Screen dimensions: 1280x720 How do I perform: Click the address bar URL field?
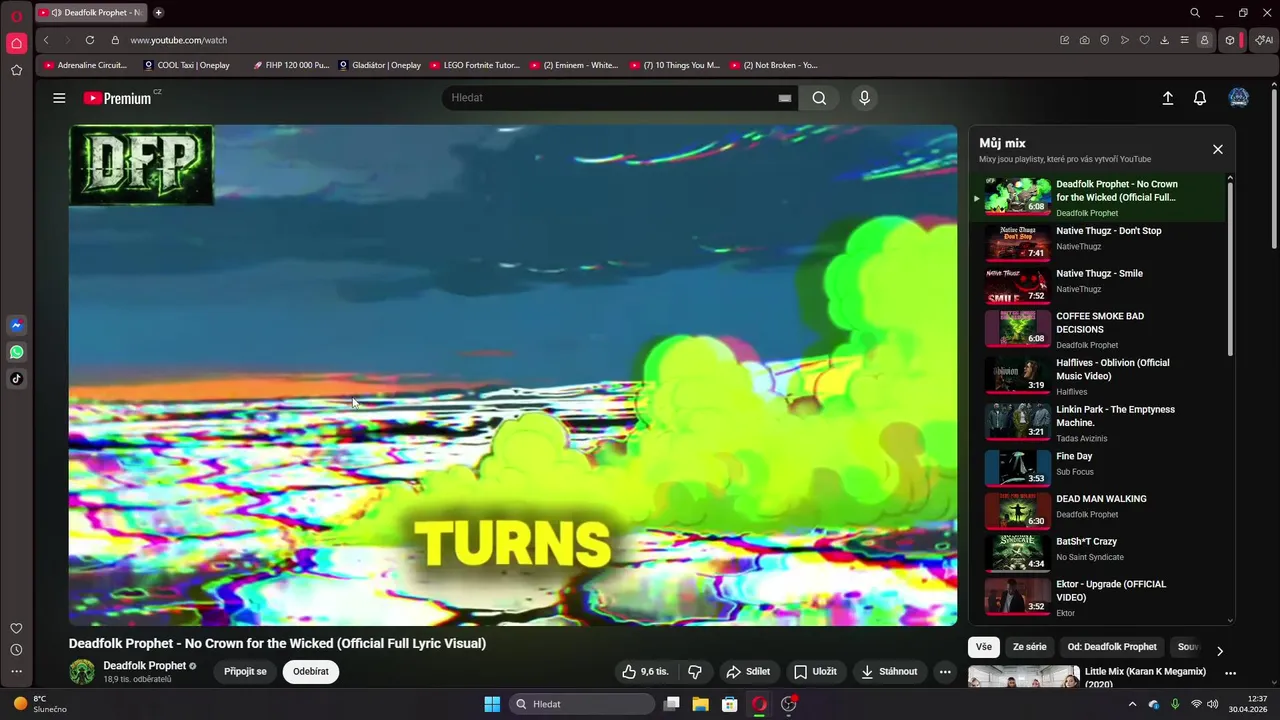590,40
